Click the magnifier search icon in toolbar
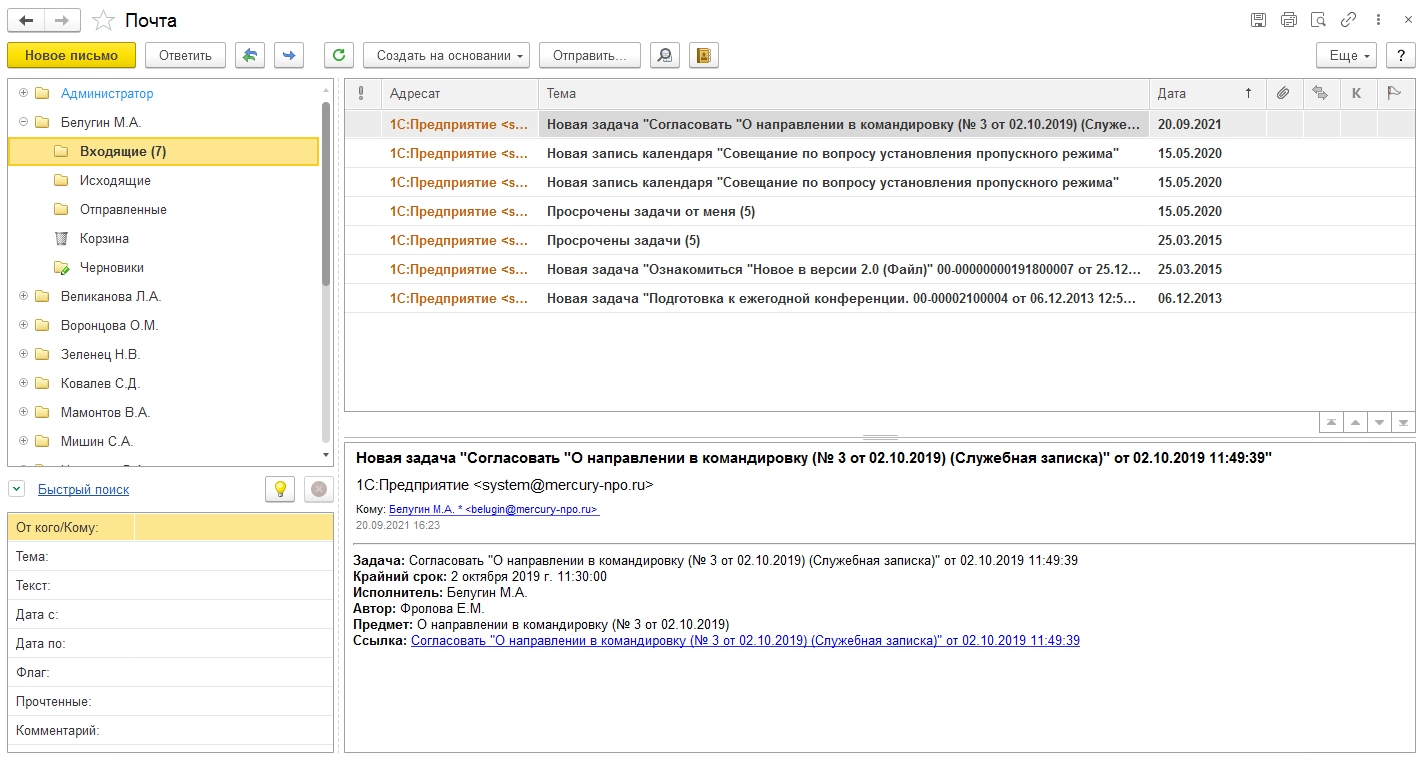1428x763 pixels. pyautogui.click(x=664, y=55)
